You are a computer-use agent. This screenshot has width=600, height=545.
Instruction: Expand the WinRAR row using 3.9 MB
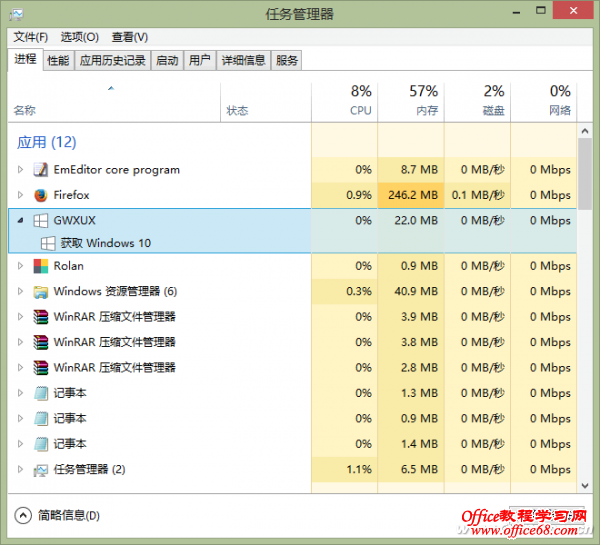click(20, 317)
